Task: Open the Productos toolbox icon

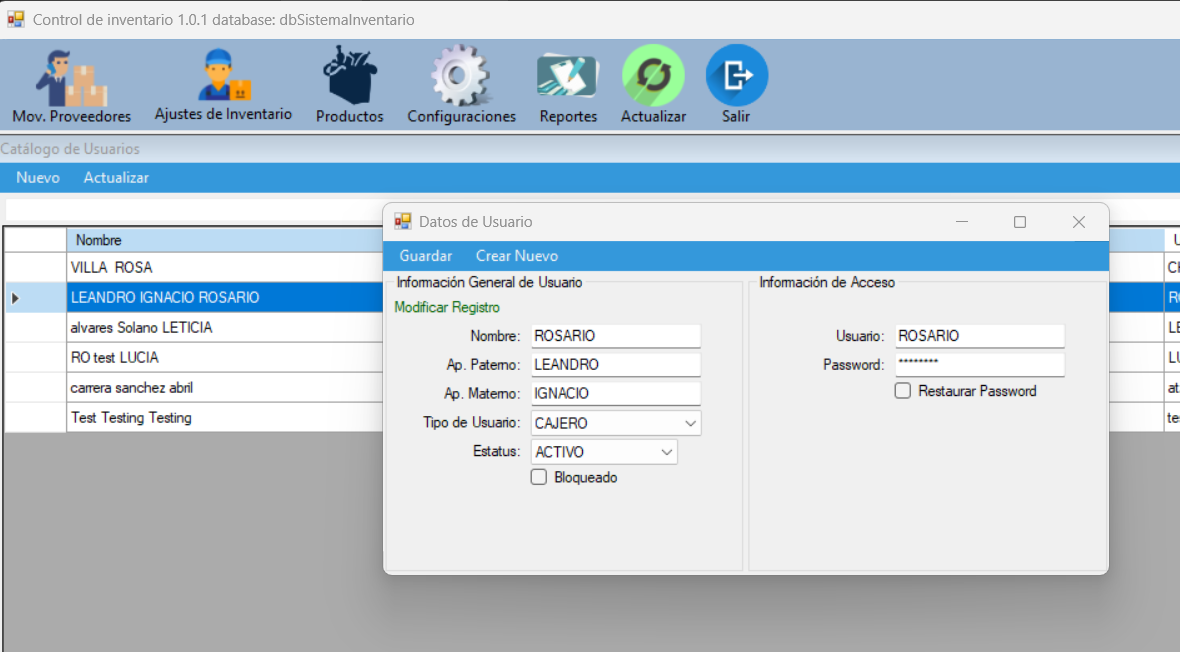Action: pos(349,77)
